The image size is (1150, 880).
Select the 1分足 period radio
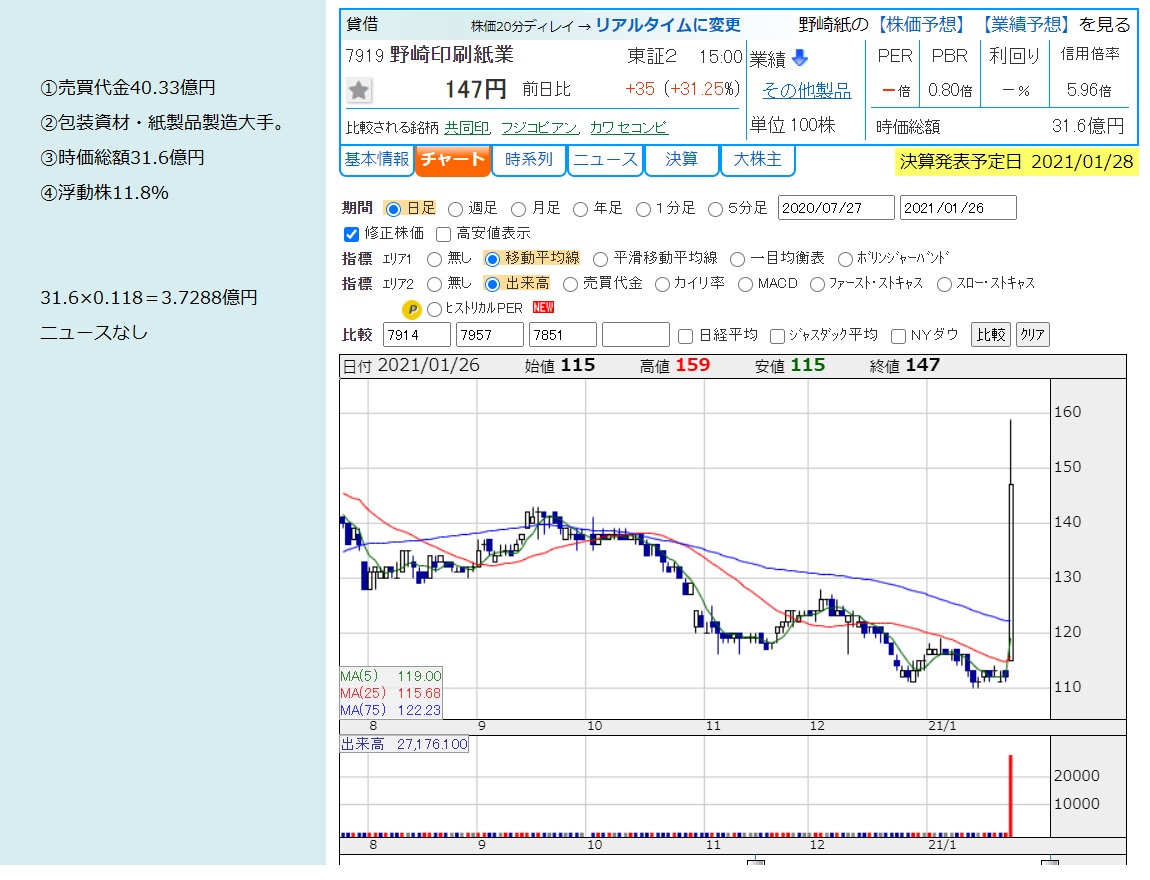click(643, 209)
